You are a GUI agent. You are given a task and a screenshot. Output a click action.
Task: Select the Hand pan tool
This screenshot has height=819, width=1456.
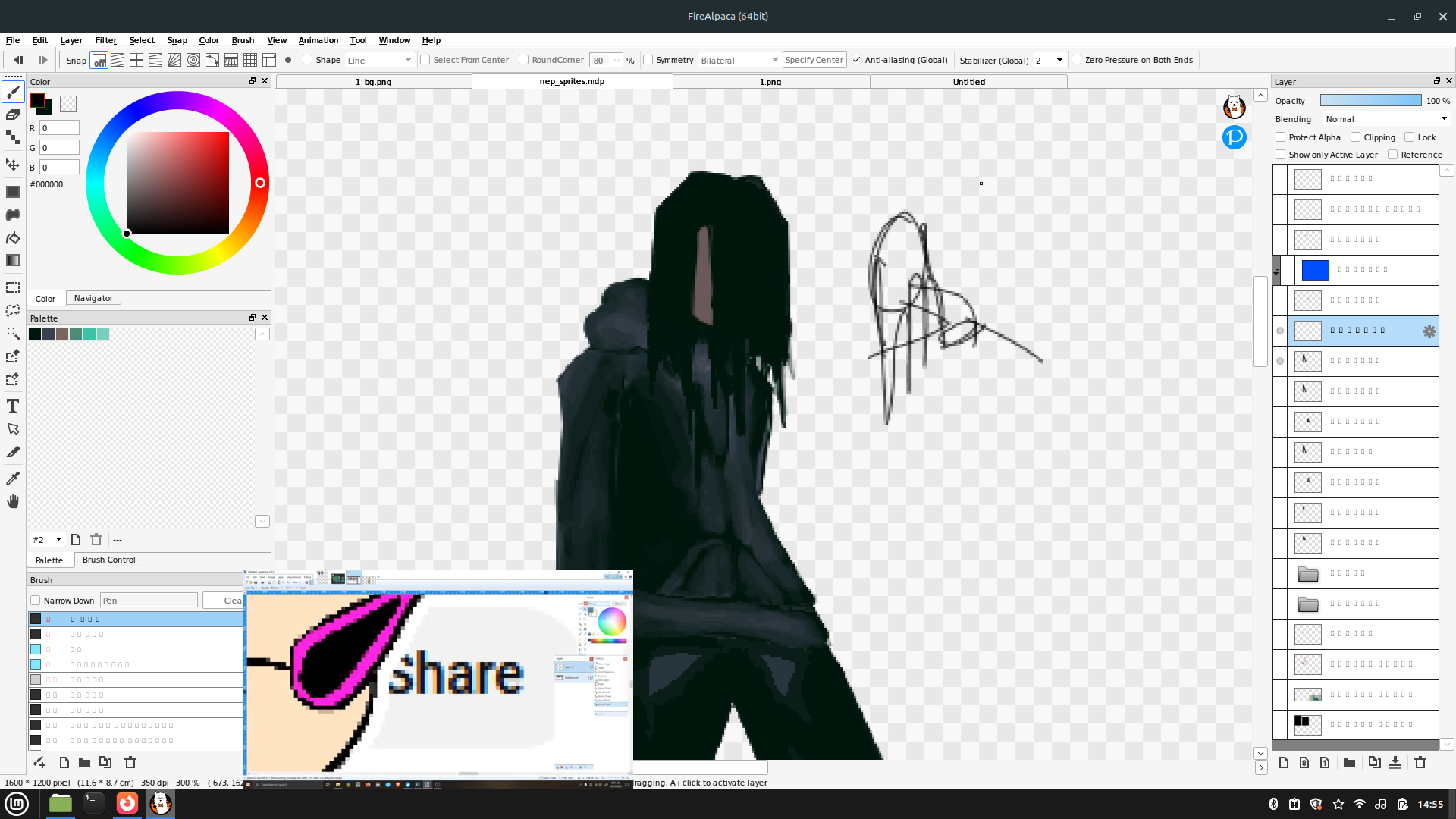(13, 501)
